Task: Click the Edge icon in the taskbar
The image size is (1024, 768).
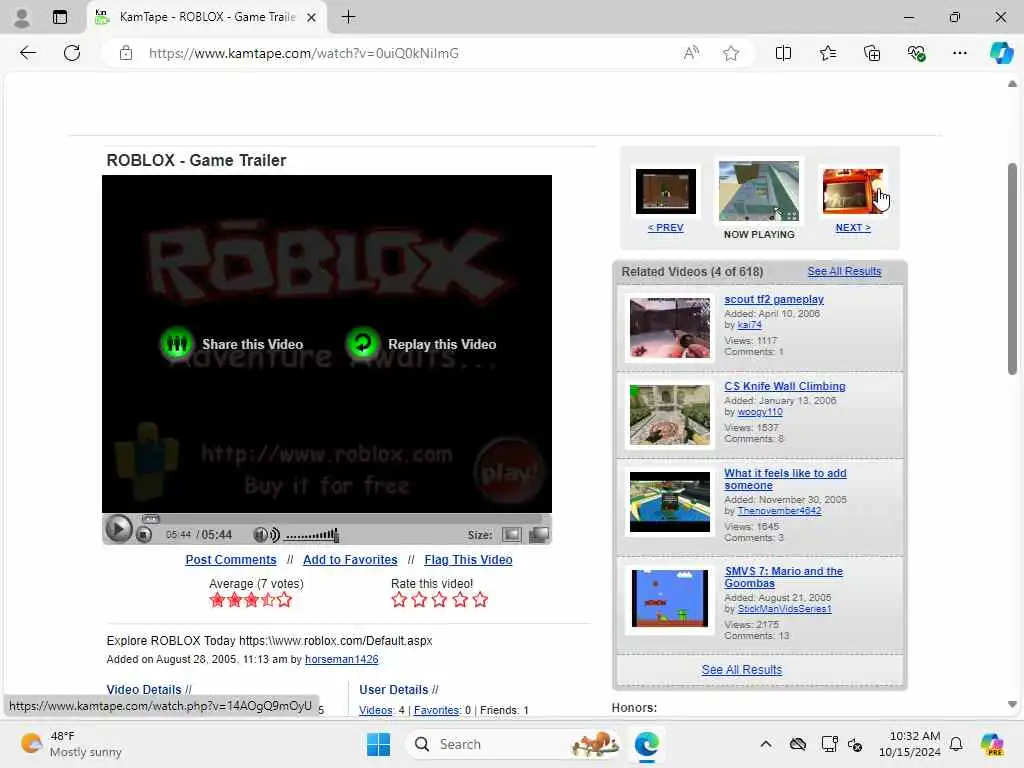Action: pos(647,744)
